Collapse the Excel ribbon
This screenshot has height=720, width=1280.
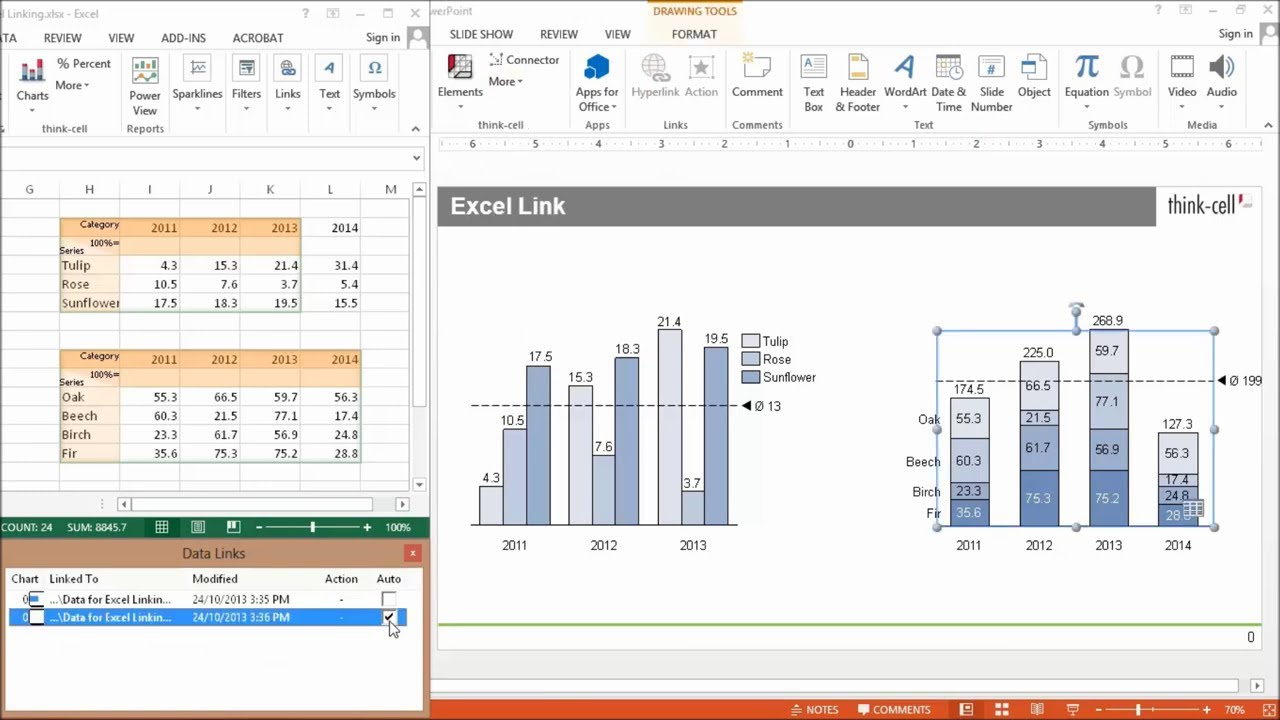pyautogui.click(x=415, y=129)
